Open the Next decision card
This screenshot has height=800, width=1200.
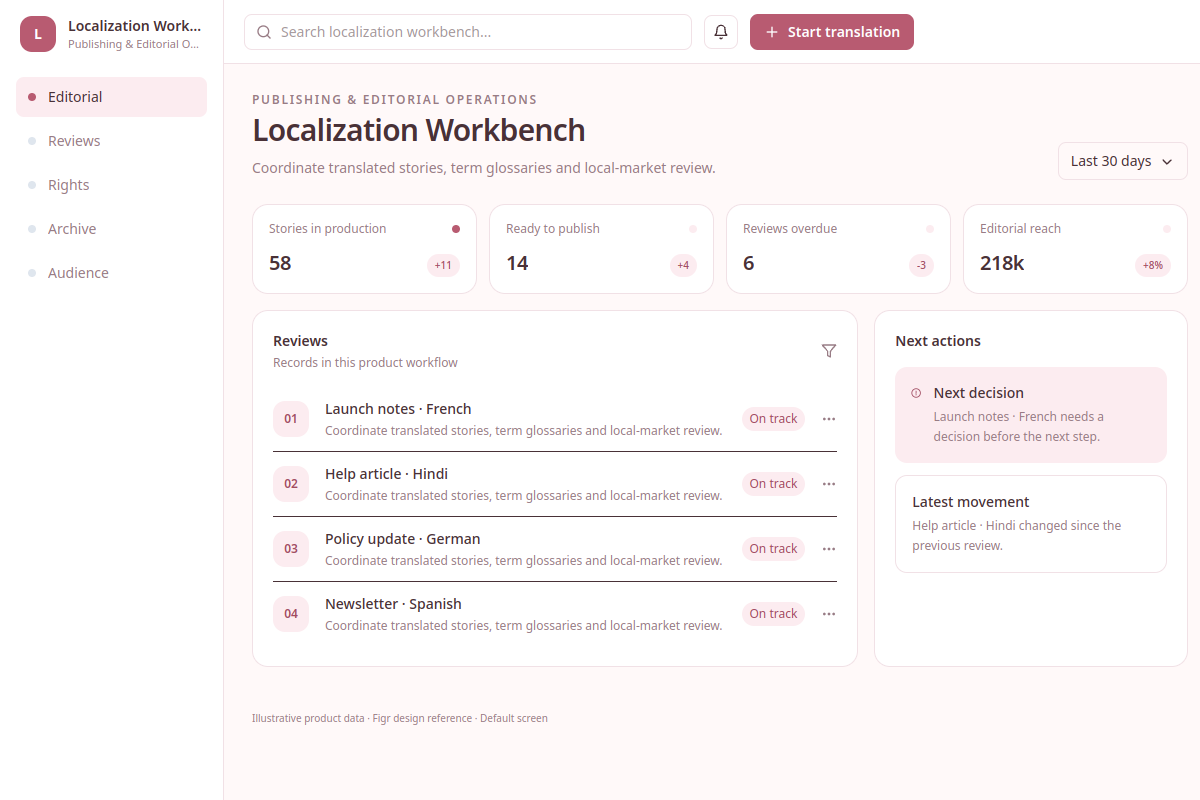(1031, 415)
